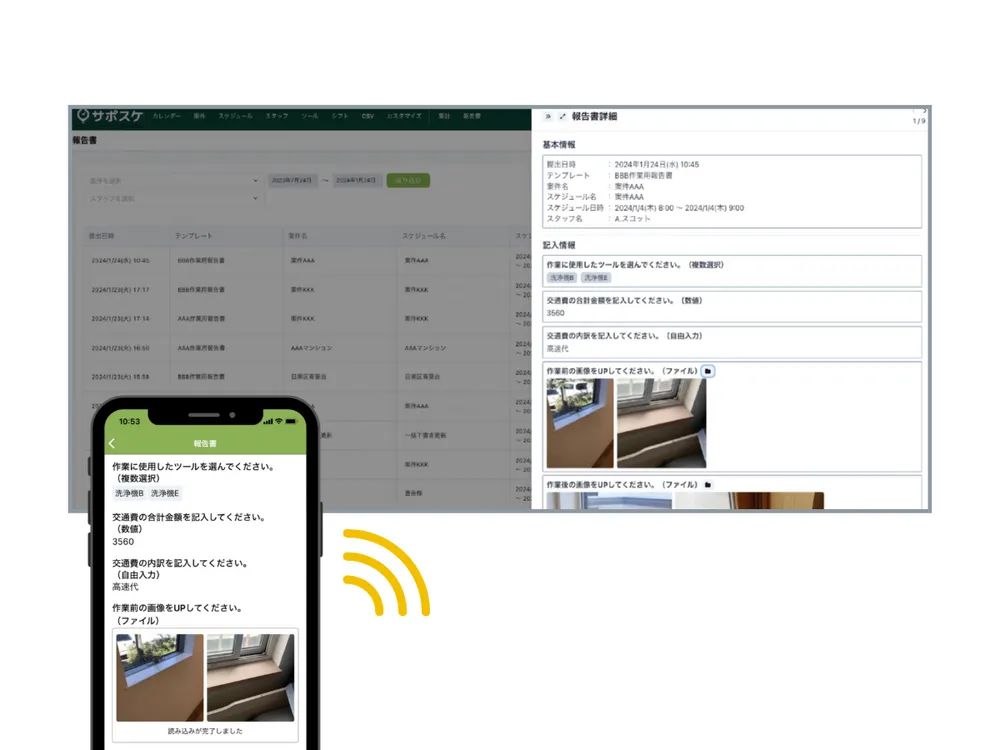
Task: Select the report row dated 2024/1/23 16:50
Action: point(307,348)
